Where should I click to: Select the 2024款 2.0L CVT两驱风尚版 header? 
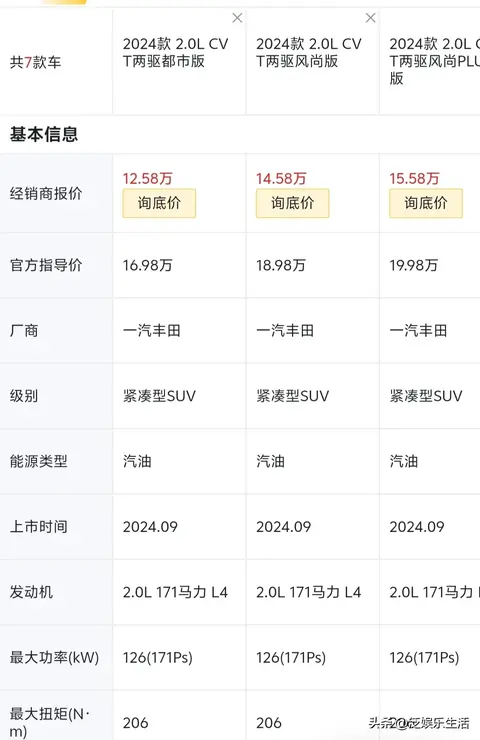[309, 52]
